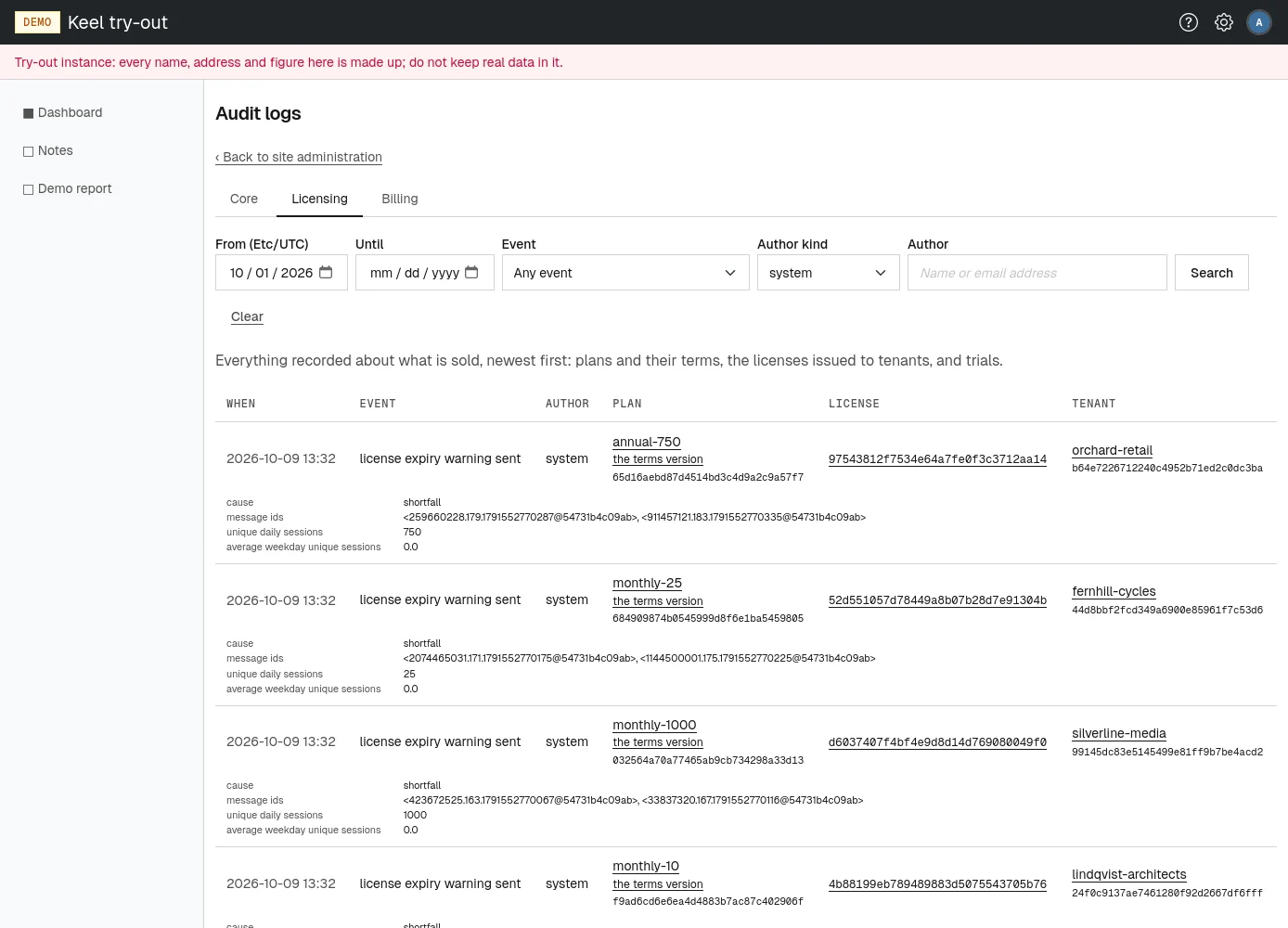Open the monthly-25 plan link

(x=647, y=583)
